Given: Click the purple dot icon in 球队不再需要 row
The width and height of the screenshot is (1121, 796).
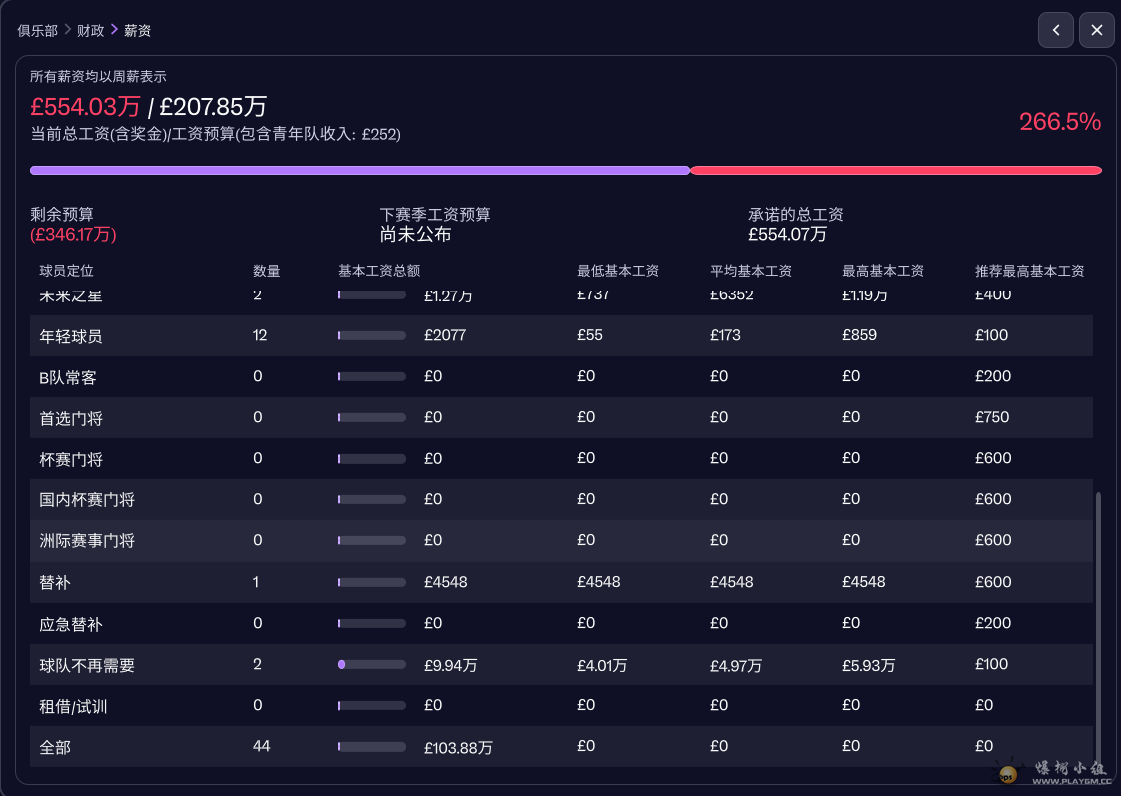Looking at the screenshot, I should (343, 664).
